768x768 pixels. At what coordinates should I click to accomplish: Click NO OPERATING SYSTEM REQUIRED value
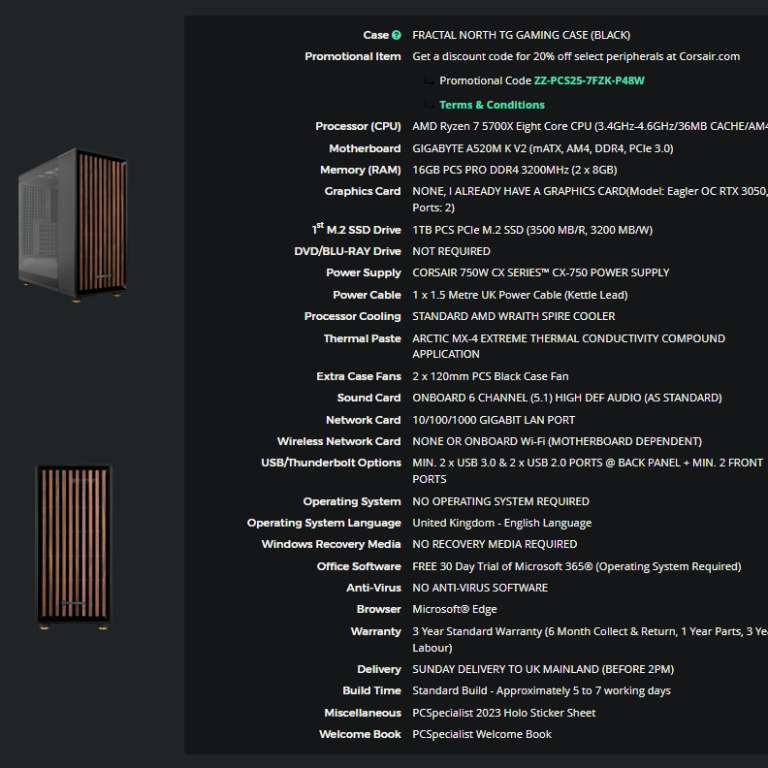pyautogui.click(x=501, y=502)
